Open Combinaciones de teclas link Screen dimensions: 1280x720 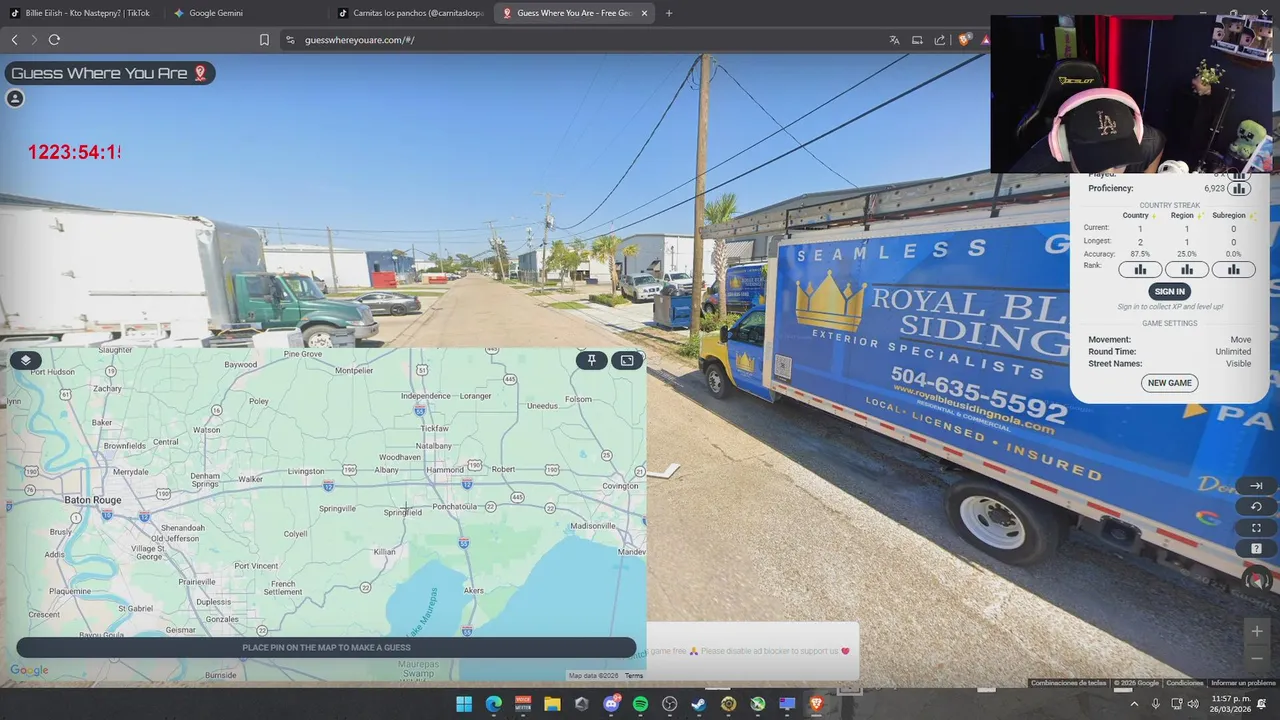pyautogui.click(x=1068, y=683)
